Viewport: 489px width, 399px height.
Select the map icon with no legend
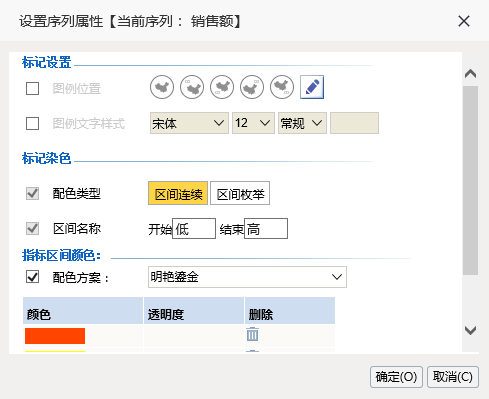click(162, 87)
